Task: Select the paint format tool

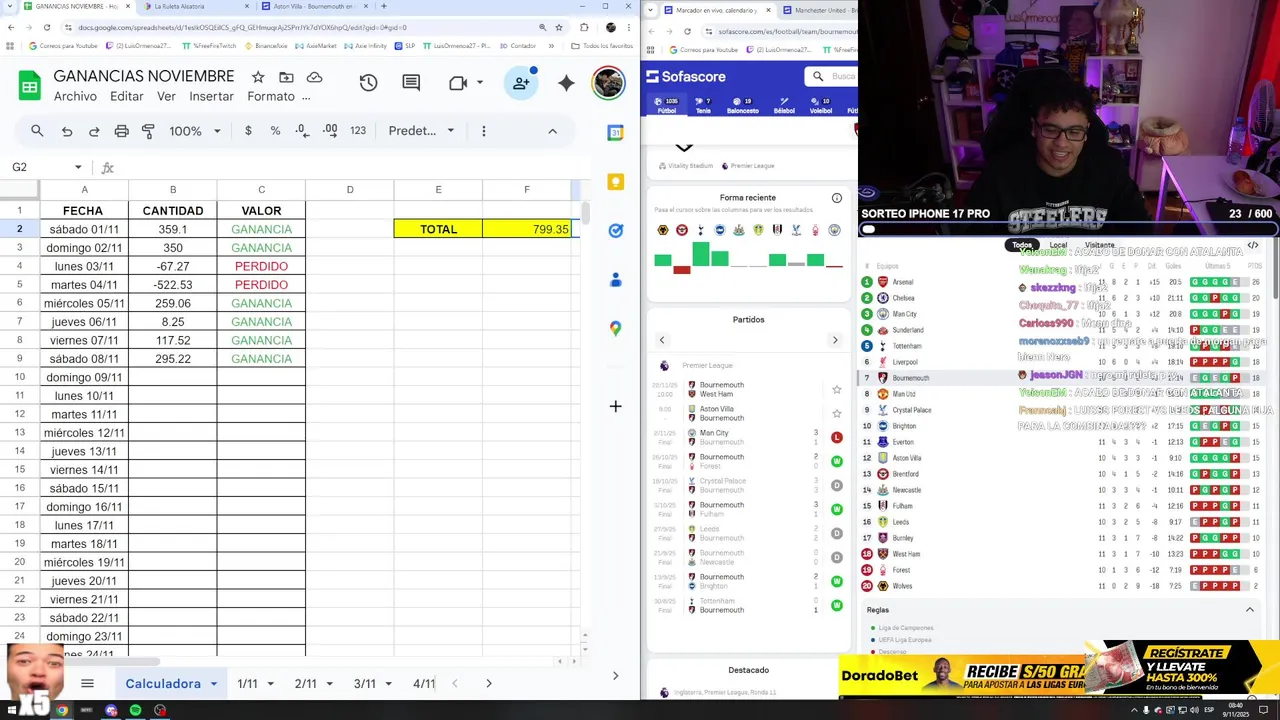Action: tap(148, 131)
